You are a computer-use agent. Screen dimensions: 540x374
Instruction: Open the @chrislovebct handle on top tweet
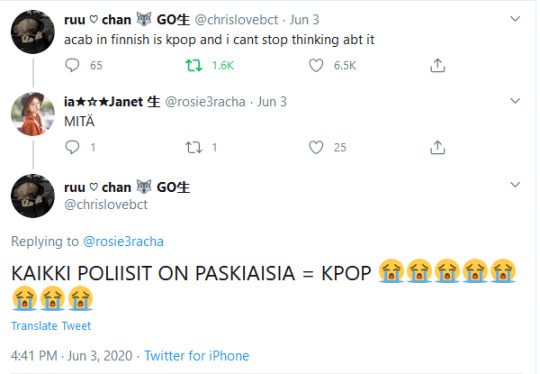click(236, 20)
